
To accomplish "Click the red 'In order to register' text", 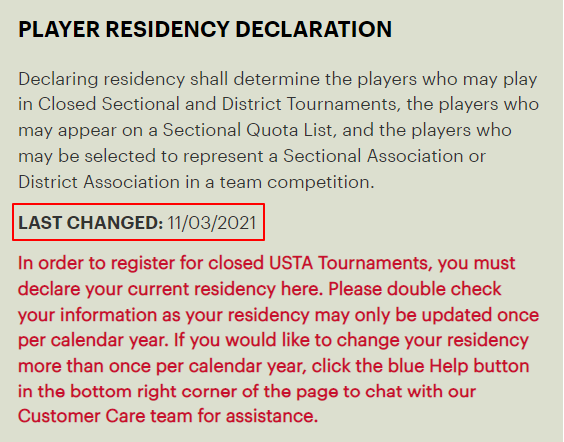I will [x=111, y=264].
